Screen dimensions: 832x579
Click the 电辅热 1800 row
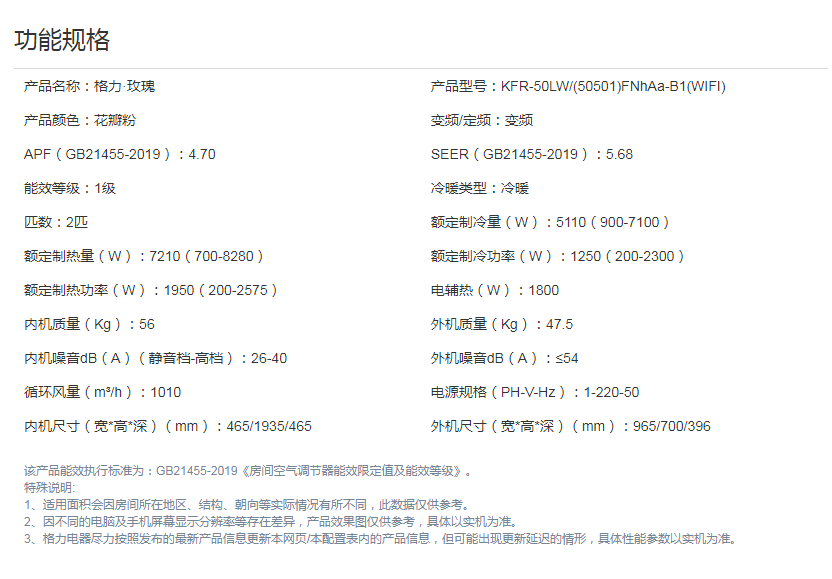point(494,290)
